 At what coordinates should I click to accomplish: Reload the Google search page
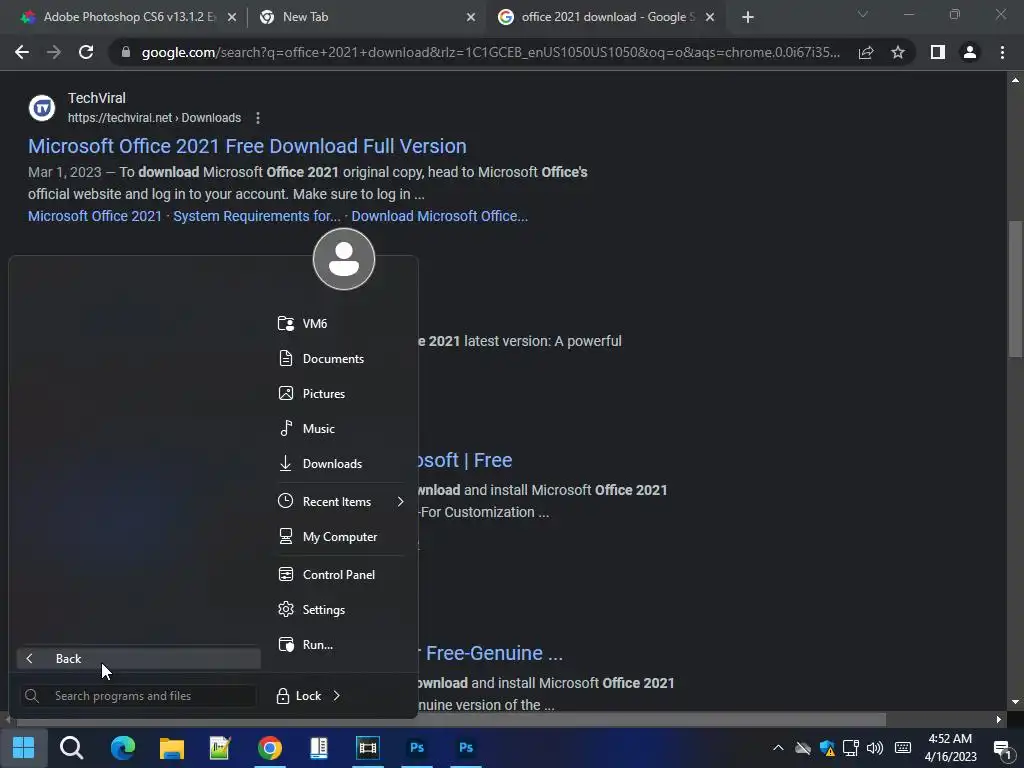pyautogui.click(x=86, y=52)
